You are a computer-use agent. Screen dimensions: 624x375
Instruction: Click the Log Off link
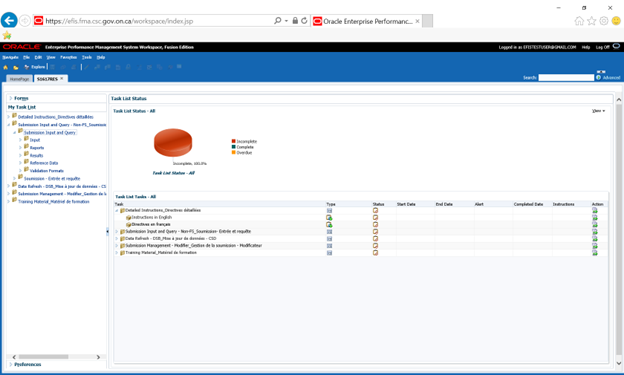603,47
